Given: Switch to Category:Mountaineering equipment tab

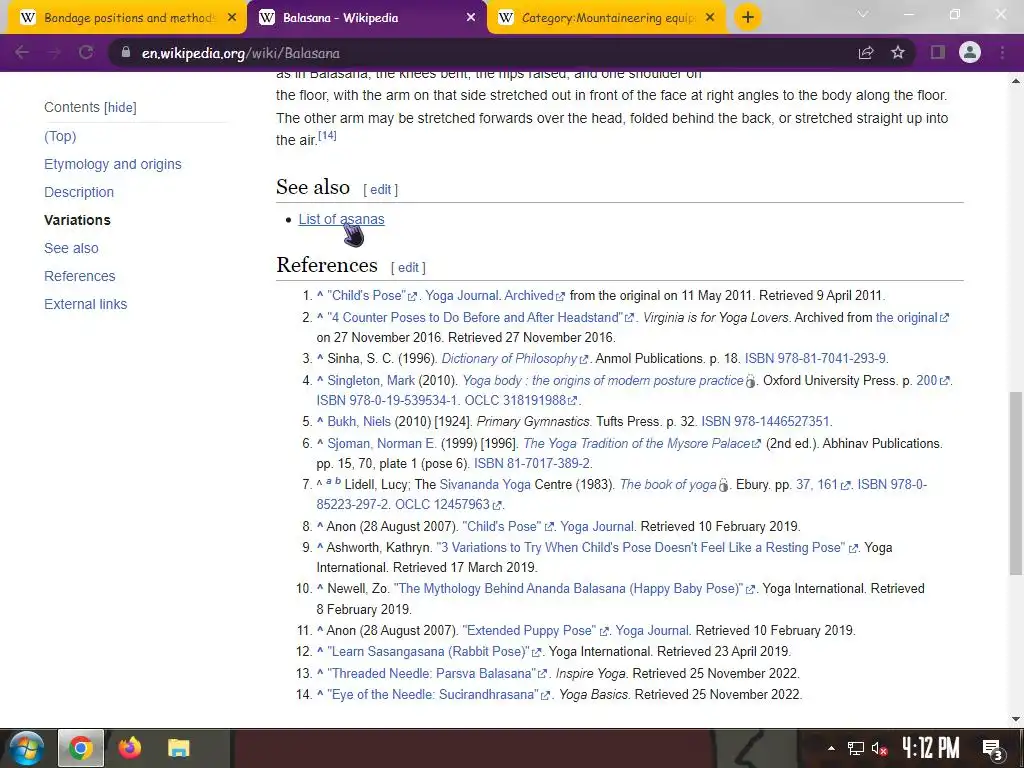Looking at the screenshot, I should point(606,18).
